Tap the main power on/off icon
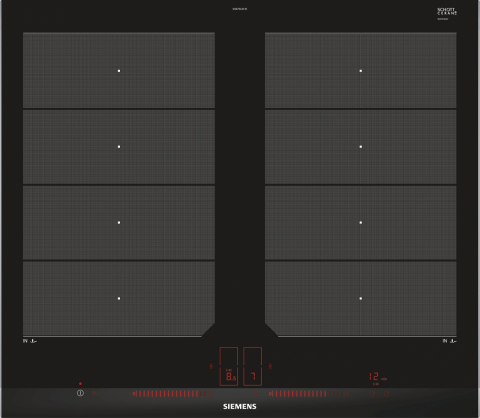This screenshot has width=480, height=418. (x=80, y=393)
